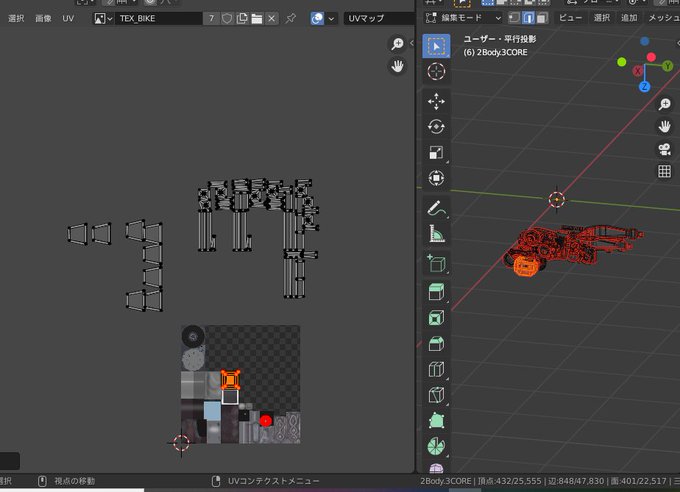Click the user count 7 button
The height and width of the screenshot is (492, 680).
(211, 18)
